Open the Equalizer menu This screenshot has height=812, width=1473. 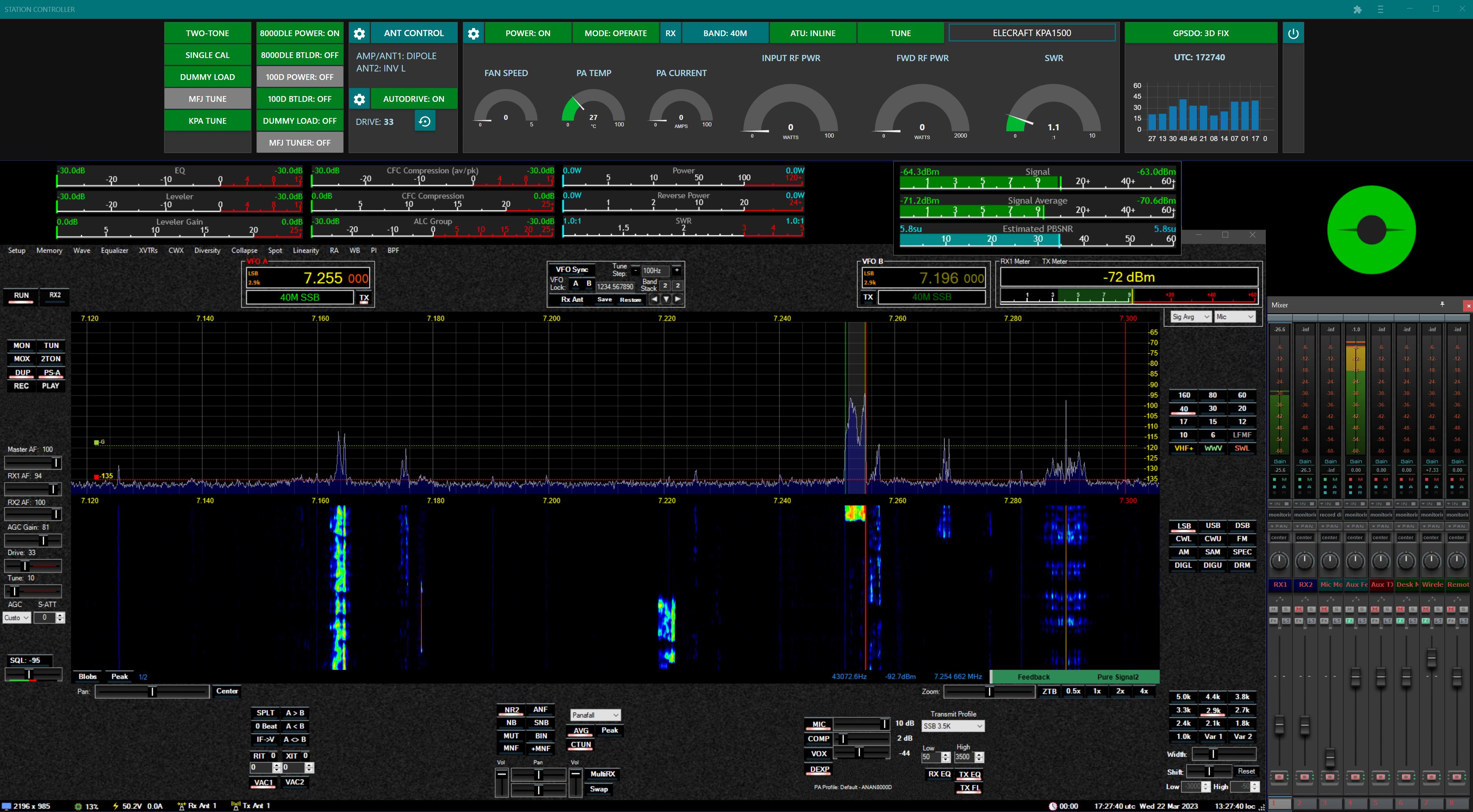click(115, 251)
